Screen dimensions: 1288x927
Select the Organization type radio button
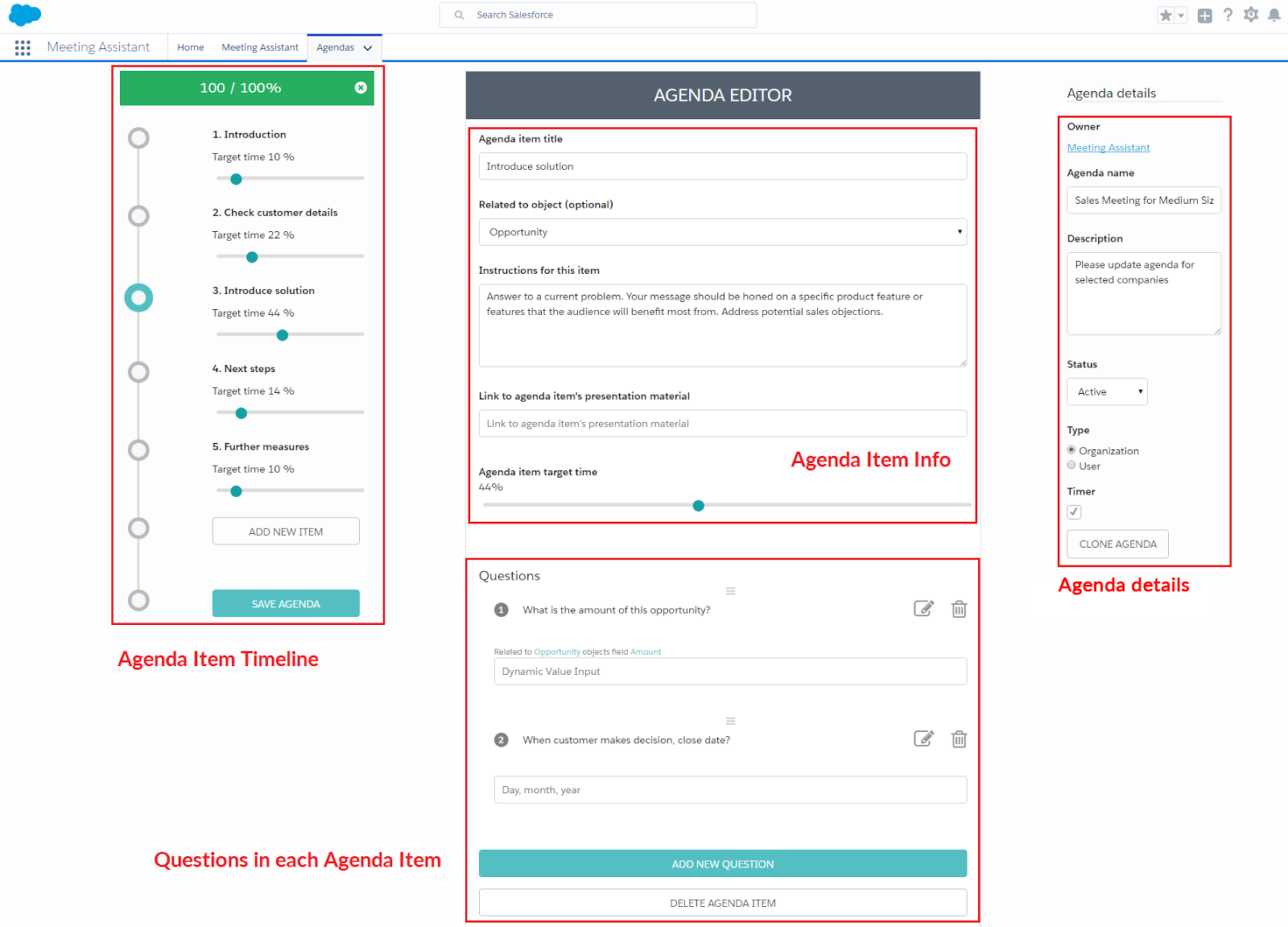click(x=1071, y=450)
